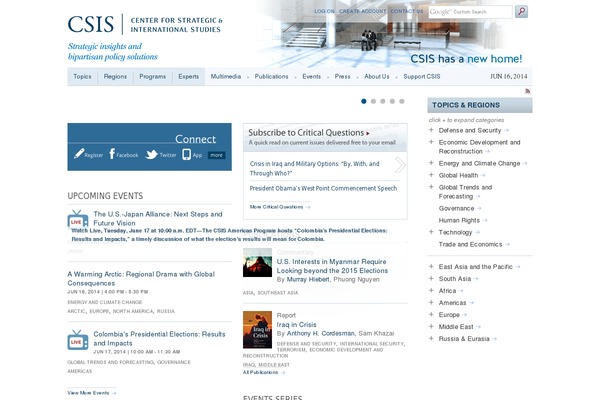Click the LIVE TV icon beside Colombia's Elections

pyautogui.click(x=78, y=340)
